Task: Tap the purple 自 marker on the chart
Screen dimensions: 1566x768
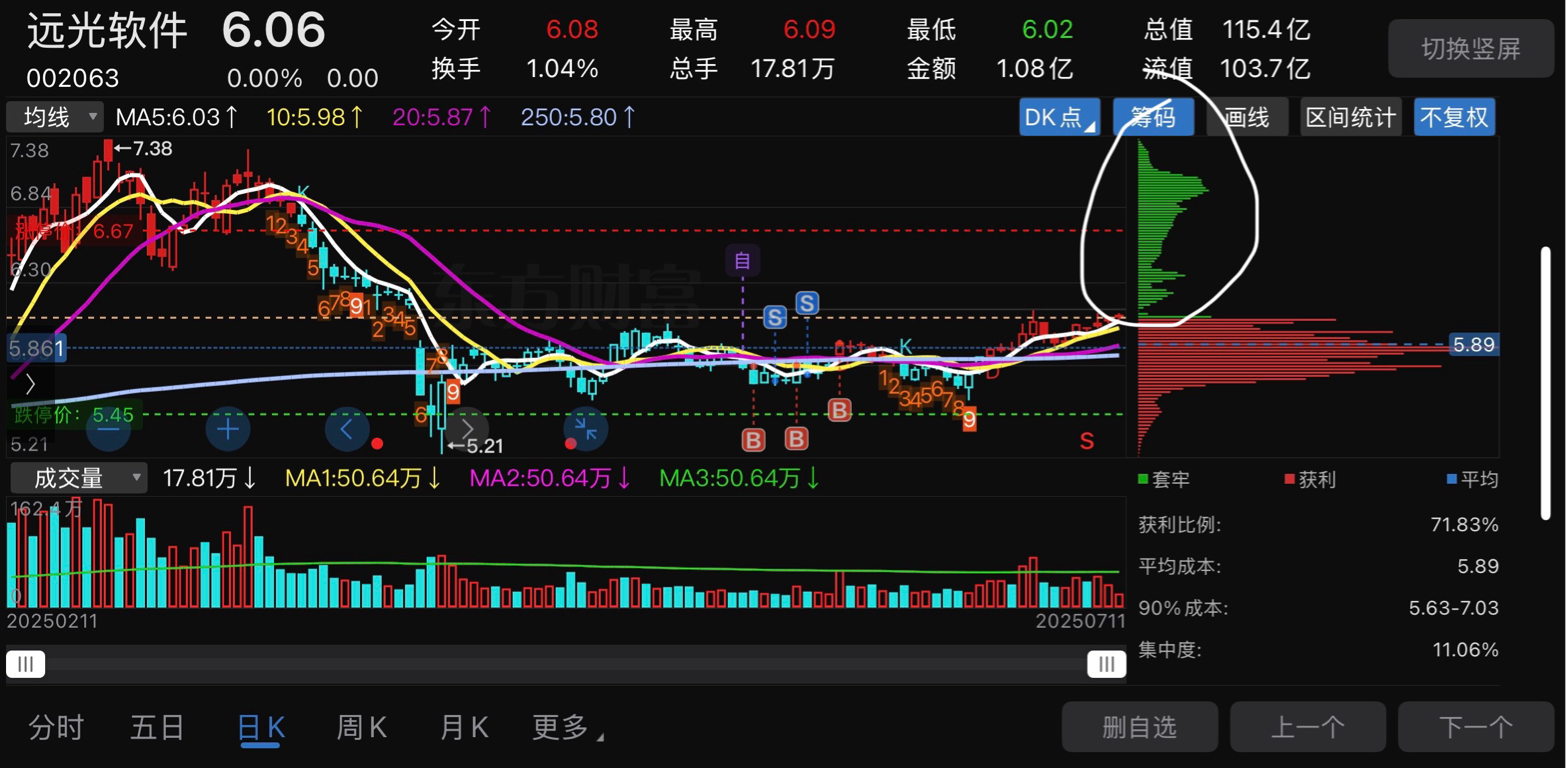Action: tap(743, 261)
